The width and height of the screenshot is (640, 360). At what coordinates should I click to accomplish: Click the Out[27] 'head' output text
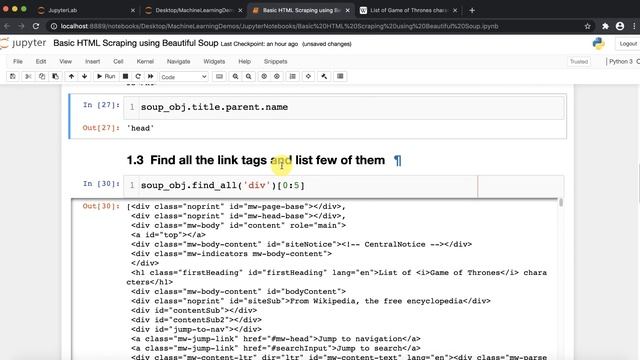[x=140, y=128]
